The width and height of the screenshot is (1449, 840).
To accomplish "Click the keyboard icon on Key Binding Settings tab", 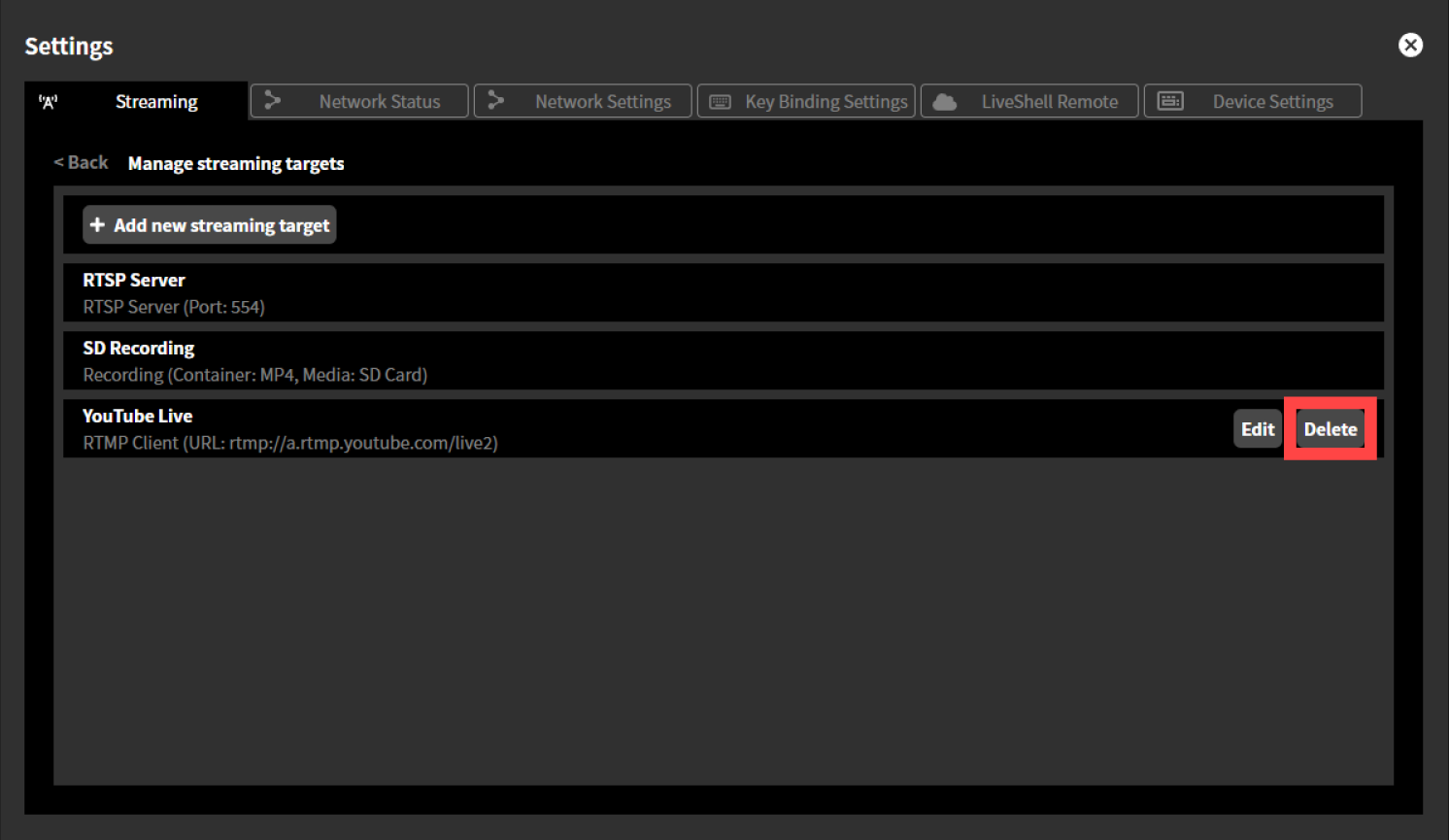I will 720,101.
